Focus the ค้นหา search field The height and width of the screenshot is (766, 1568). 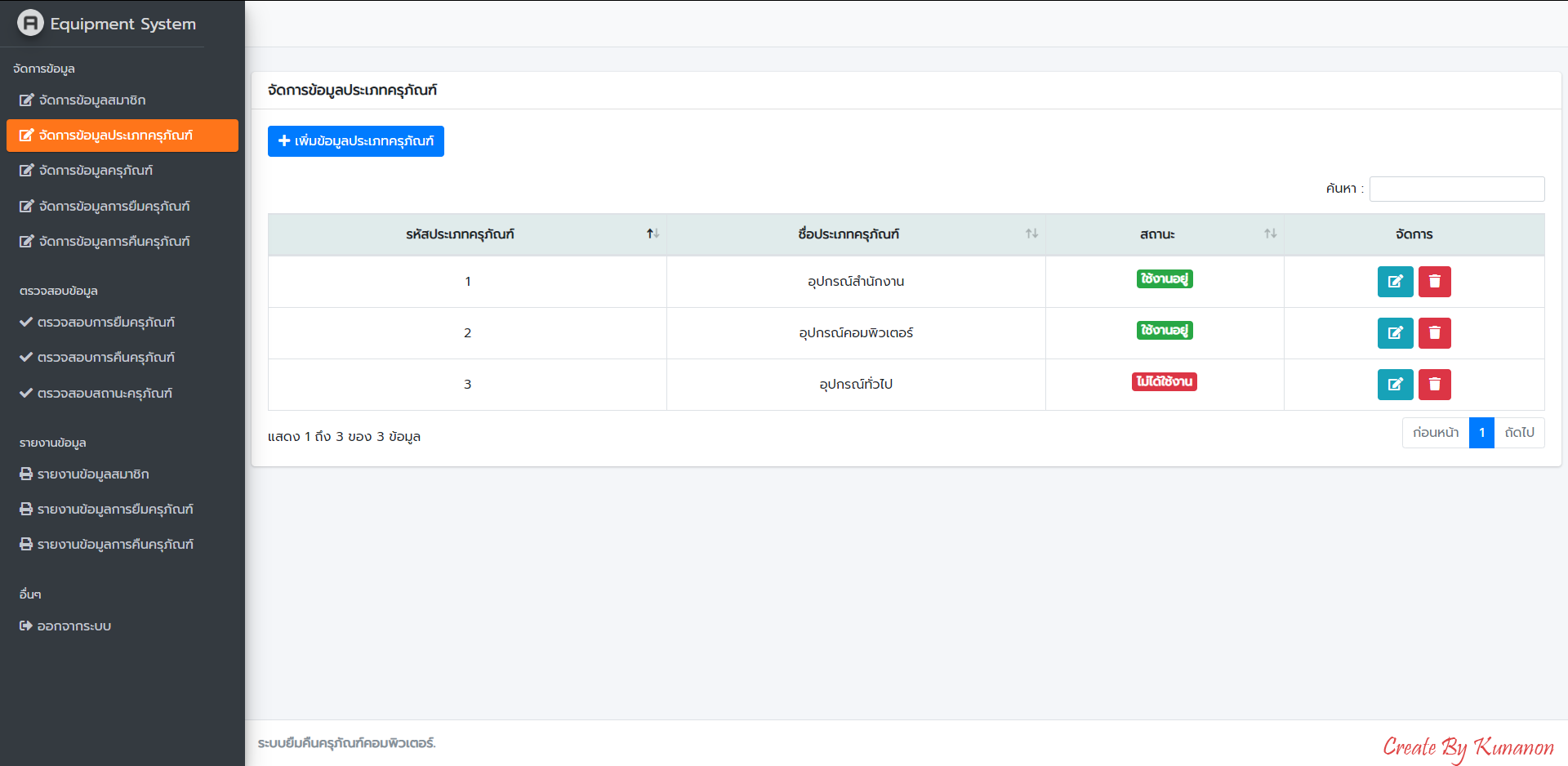(x=1456, y=189)
